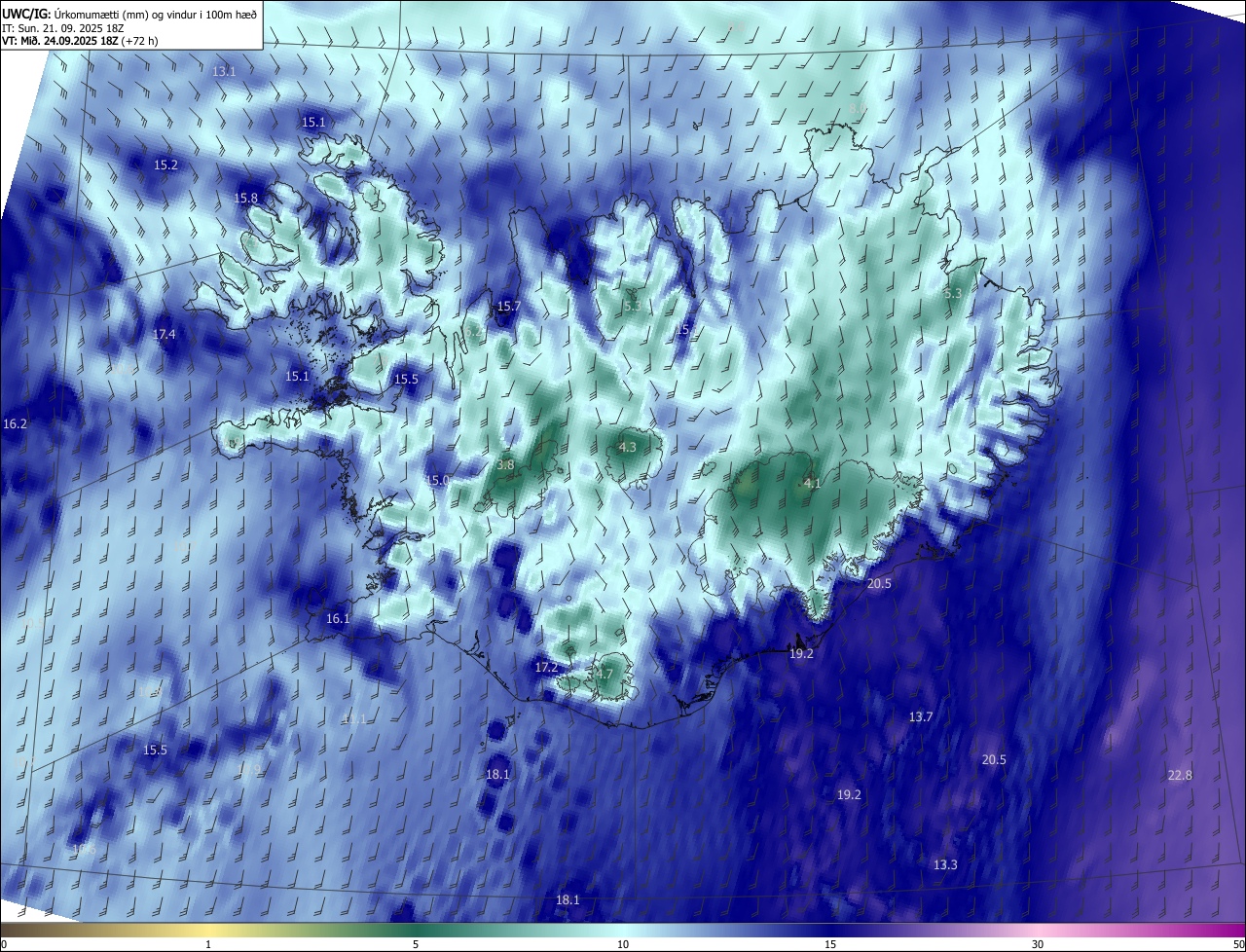
Task: Click the 17.2 value label
Action: [x=546, y=668]
